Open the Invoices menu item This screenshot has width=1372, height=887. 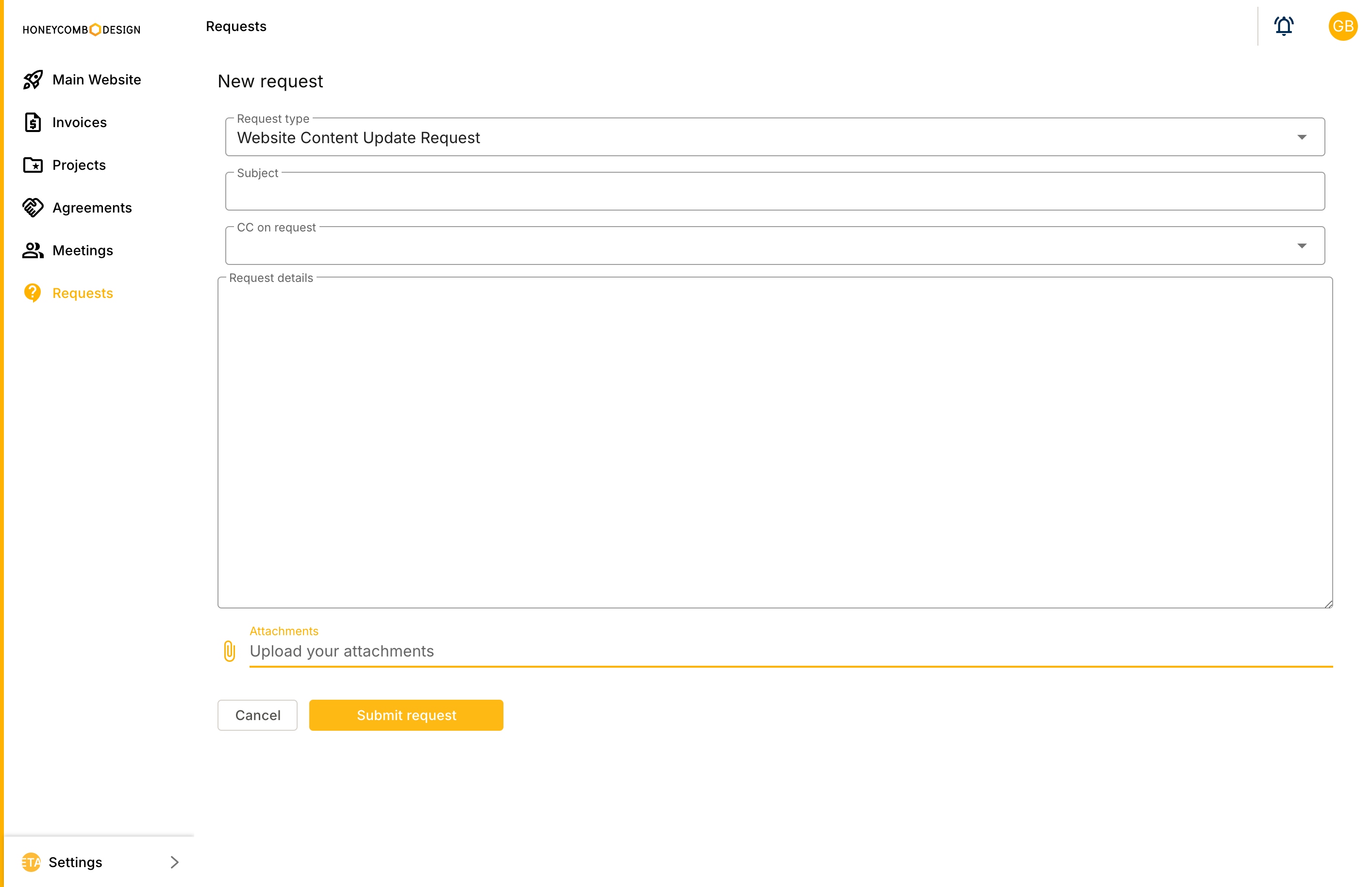(79, 122)
